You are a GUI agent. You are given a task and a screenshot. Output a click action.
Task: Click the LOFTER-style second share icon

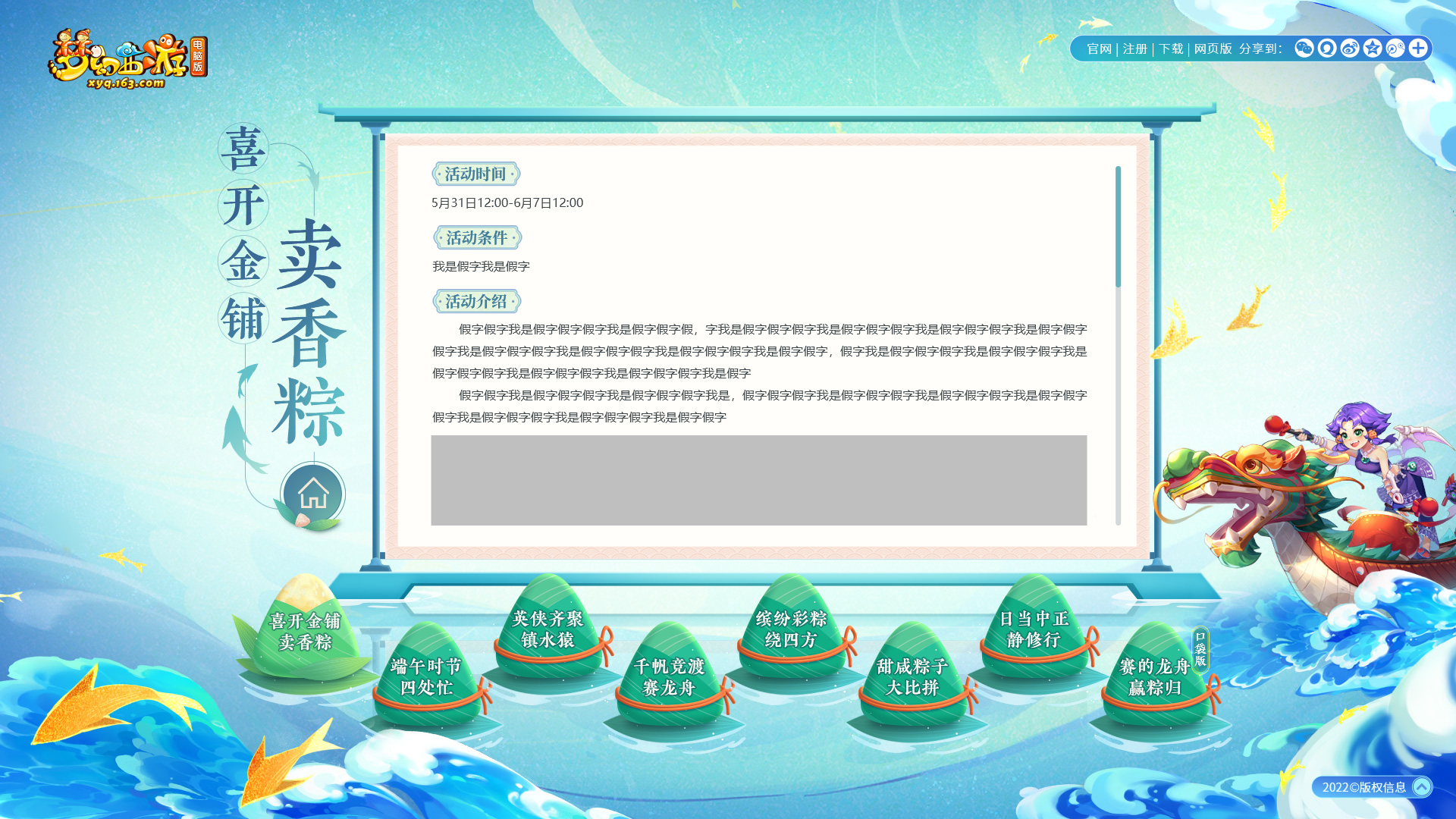click(x=1326, y=49)
